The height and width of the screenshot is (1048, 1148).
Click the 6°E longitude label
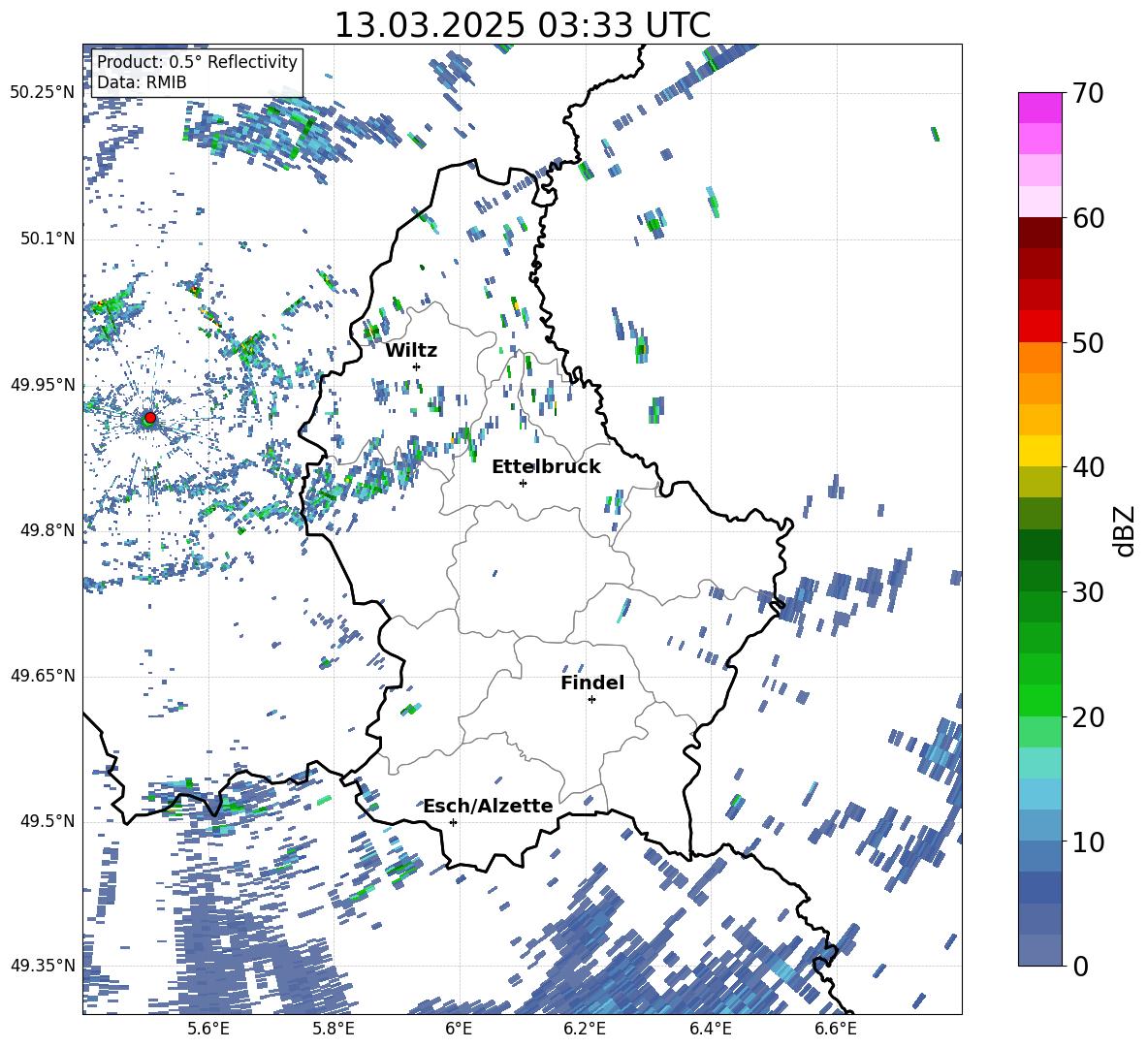[x=459, y=1029]
